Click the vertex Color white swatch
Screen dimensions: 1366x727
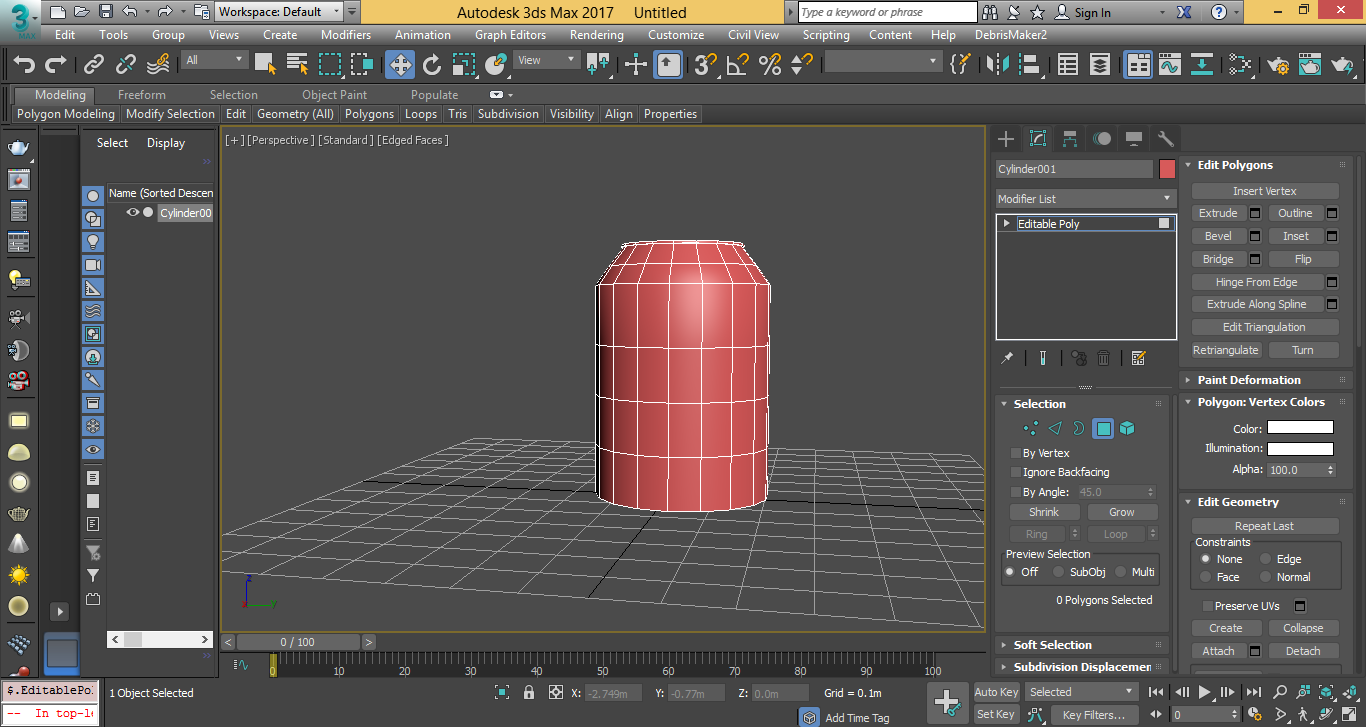[1300, 428]
